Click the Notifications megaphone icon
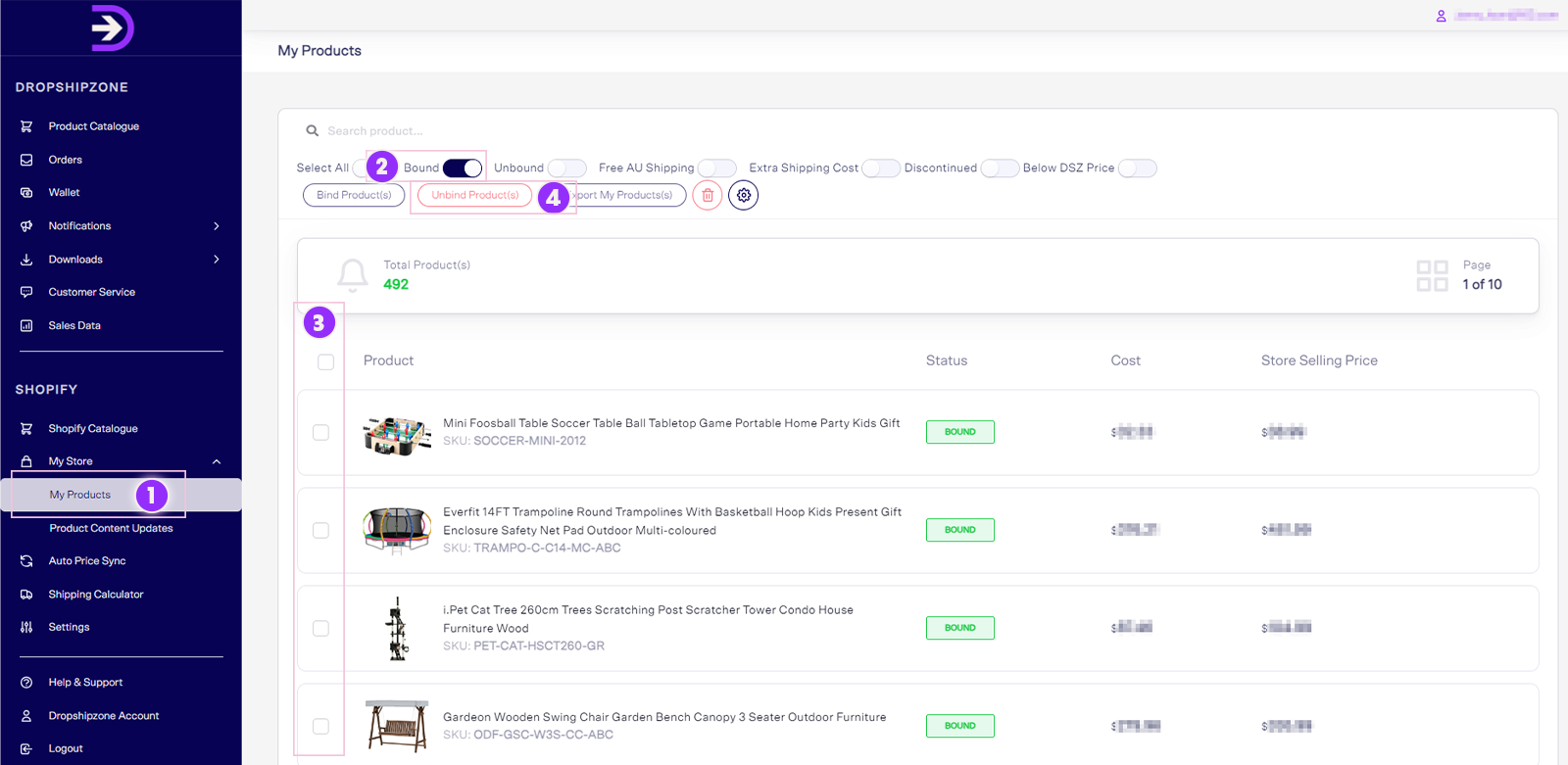Image resolution: width=1568 pixels, height=765 pixels. (x=26, y=226)
